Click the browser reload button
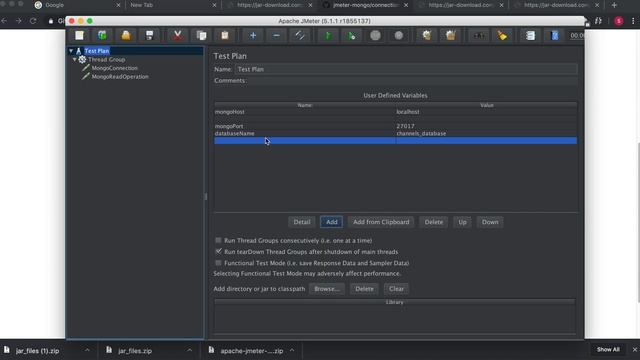Image resolution: width=640 pixels, height=360 pixels. point(33,21)
